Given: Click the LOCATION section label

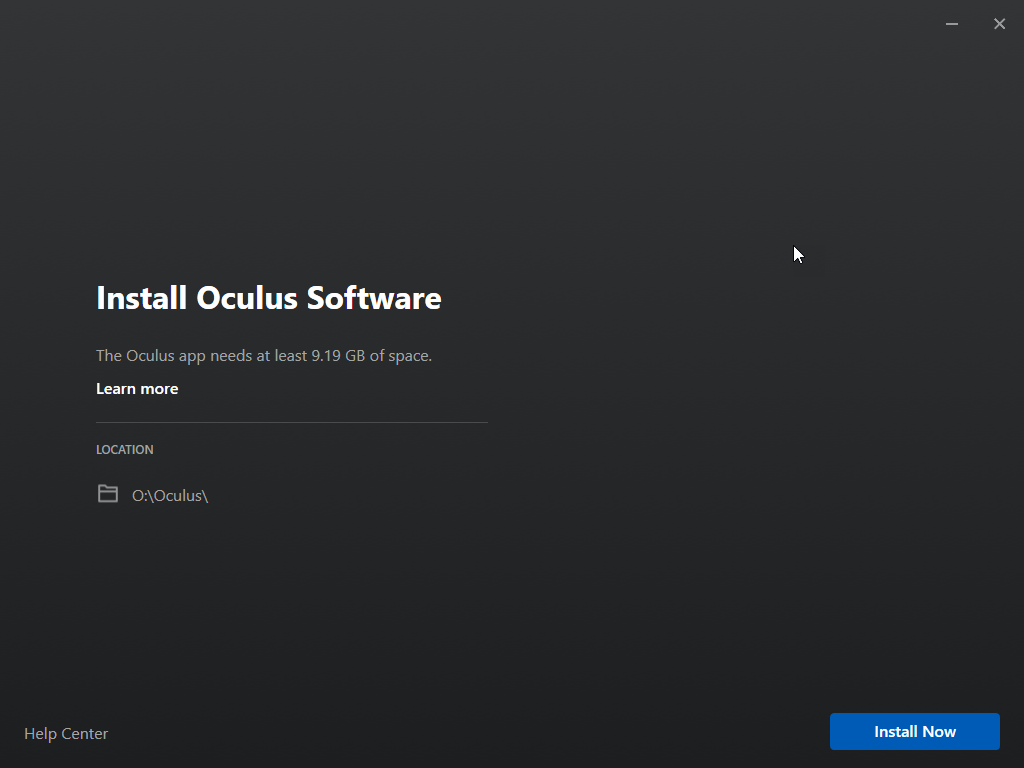Looking at the screenshot, I should 125,450.
